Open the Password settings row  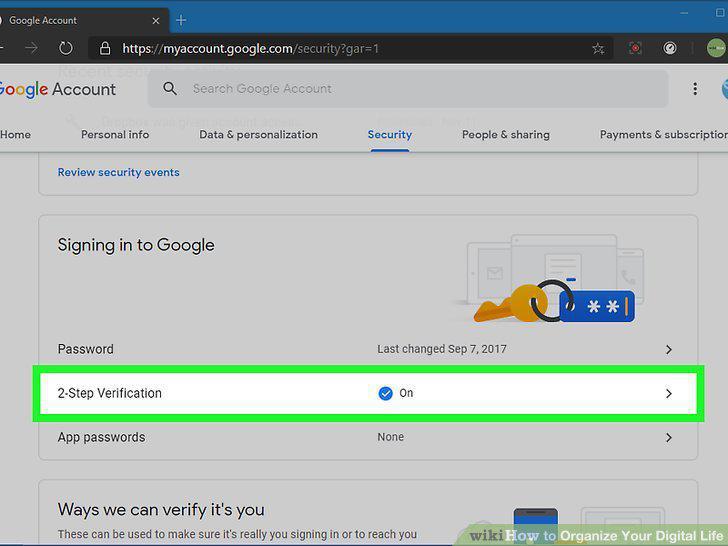(x=368, y=349)
